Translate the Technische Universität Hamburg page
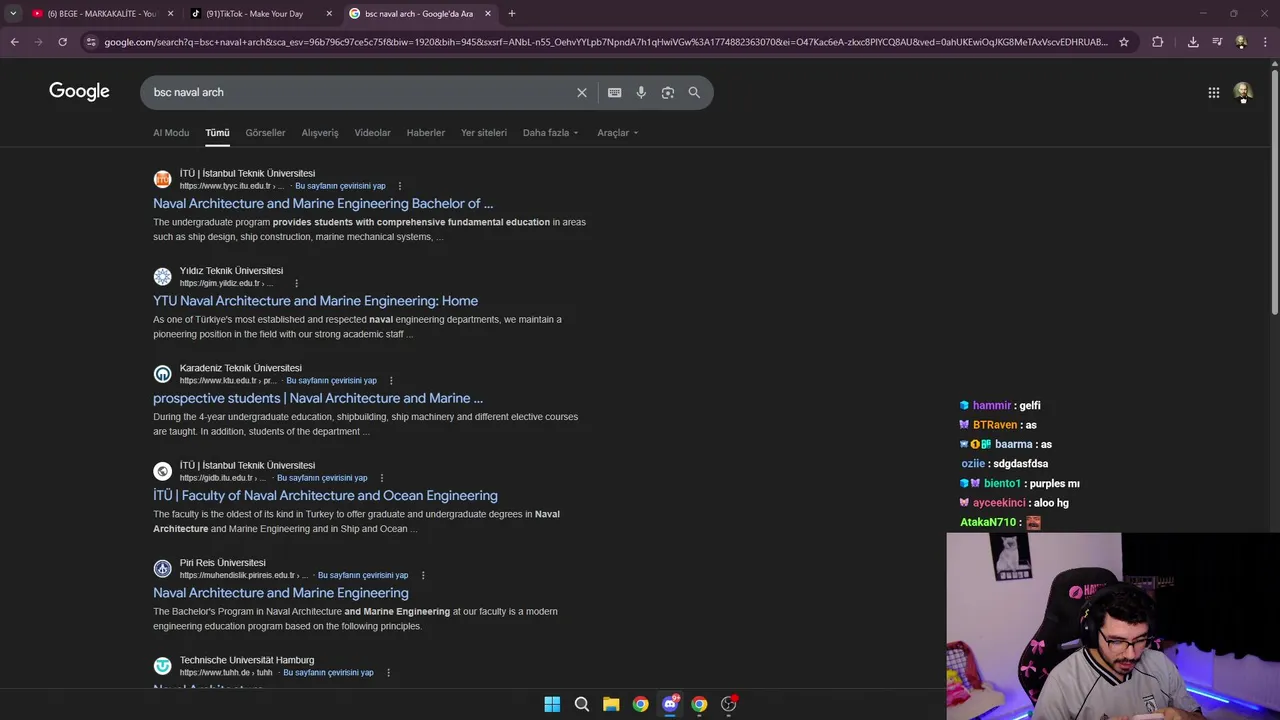Screen dimensions: 1280x720 (328, 673)
